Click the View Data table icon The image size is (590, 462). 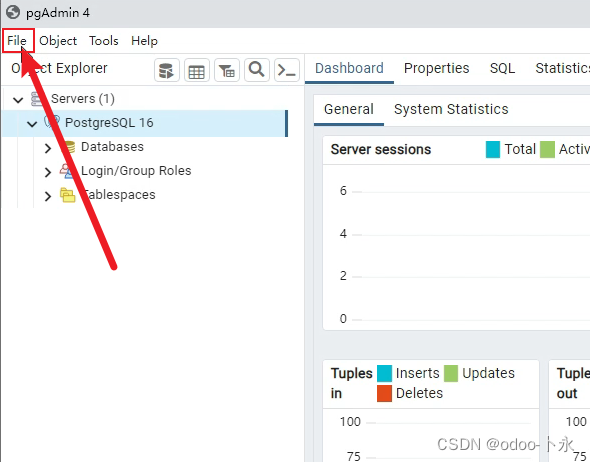[196, 70]
